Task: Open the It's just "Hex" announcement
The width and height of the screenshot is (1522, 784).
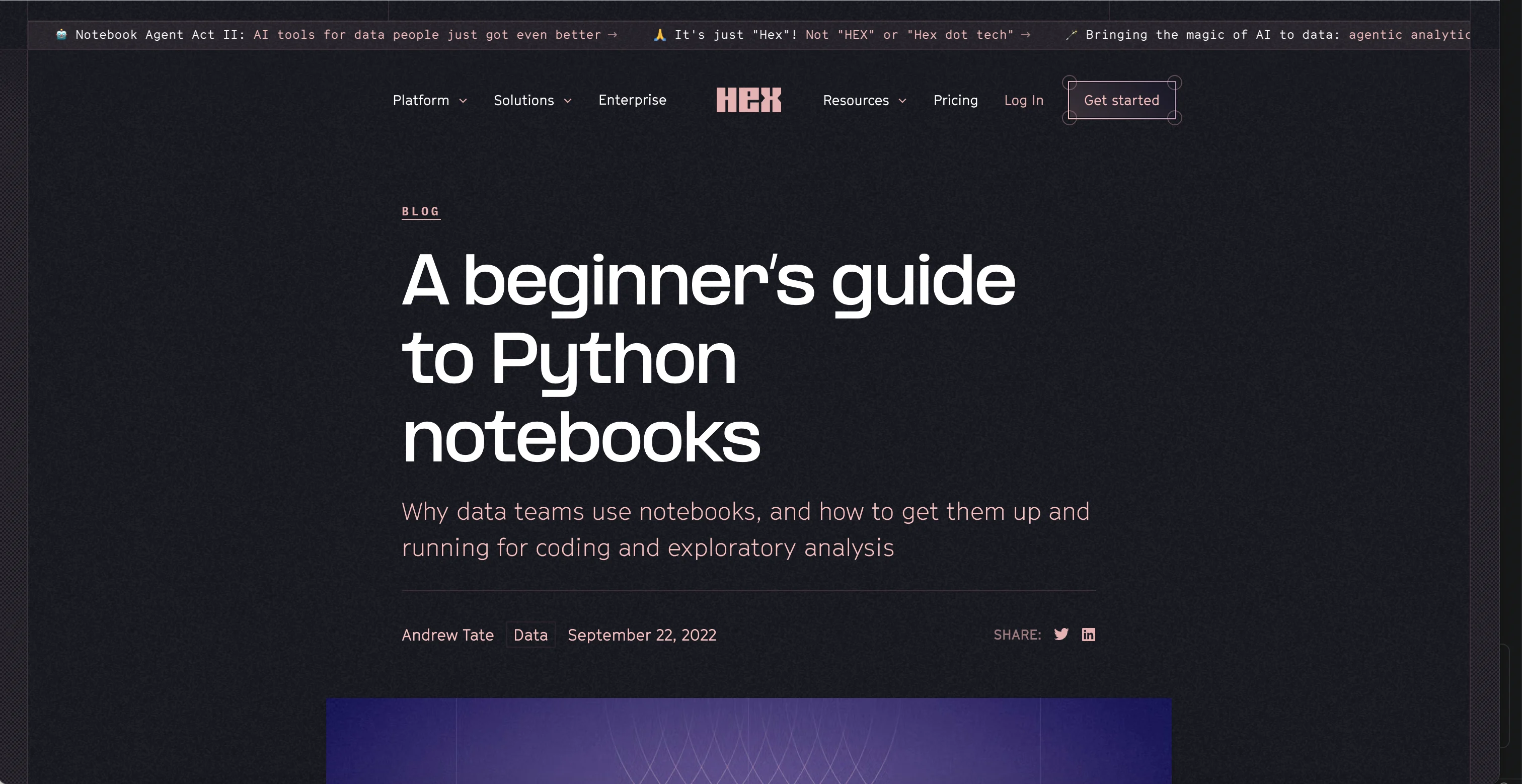Action: (x=843, y=34)
